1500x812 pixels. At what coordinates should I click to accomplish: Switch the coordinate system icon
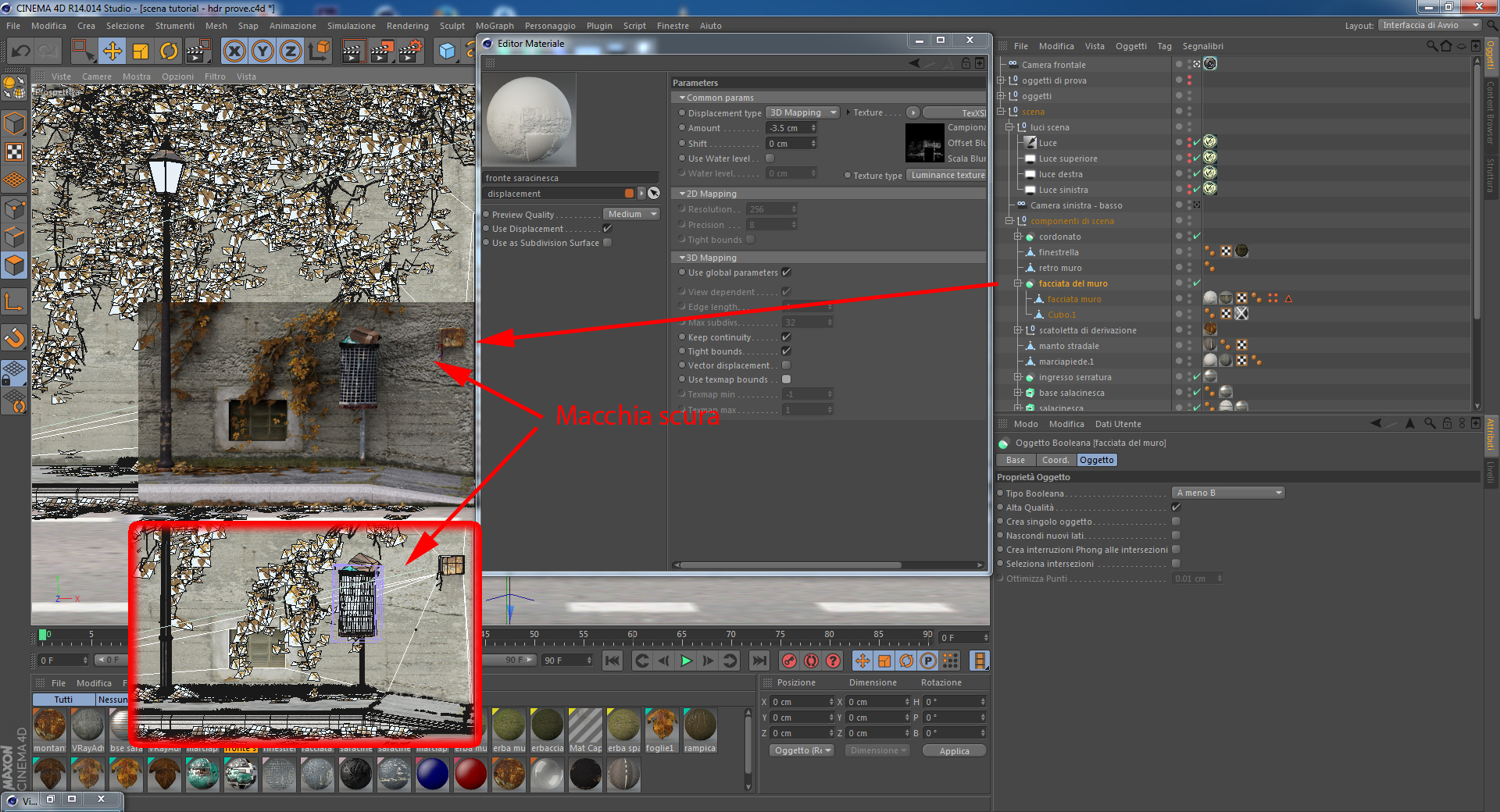tap(319, 52)
